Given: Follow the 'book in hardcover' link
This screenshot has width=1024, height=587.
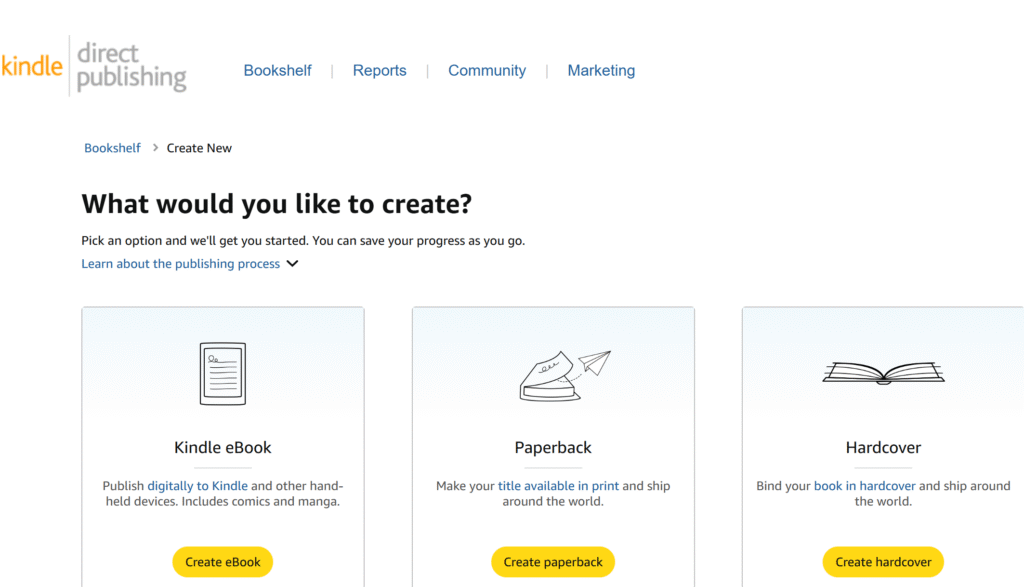Looking at the screenshot, I should point(865,486).
